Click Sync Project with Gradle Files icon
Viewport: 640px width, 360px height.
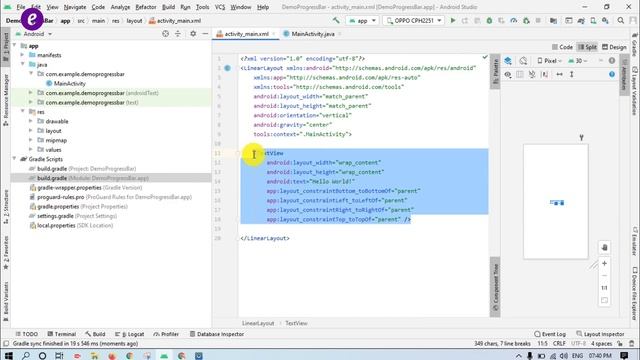581,20
